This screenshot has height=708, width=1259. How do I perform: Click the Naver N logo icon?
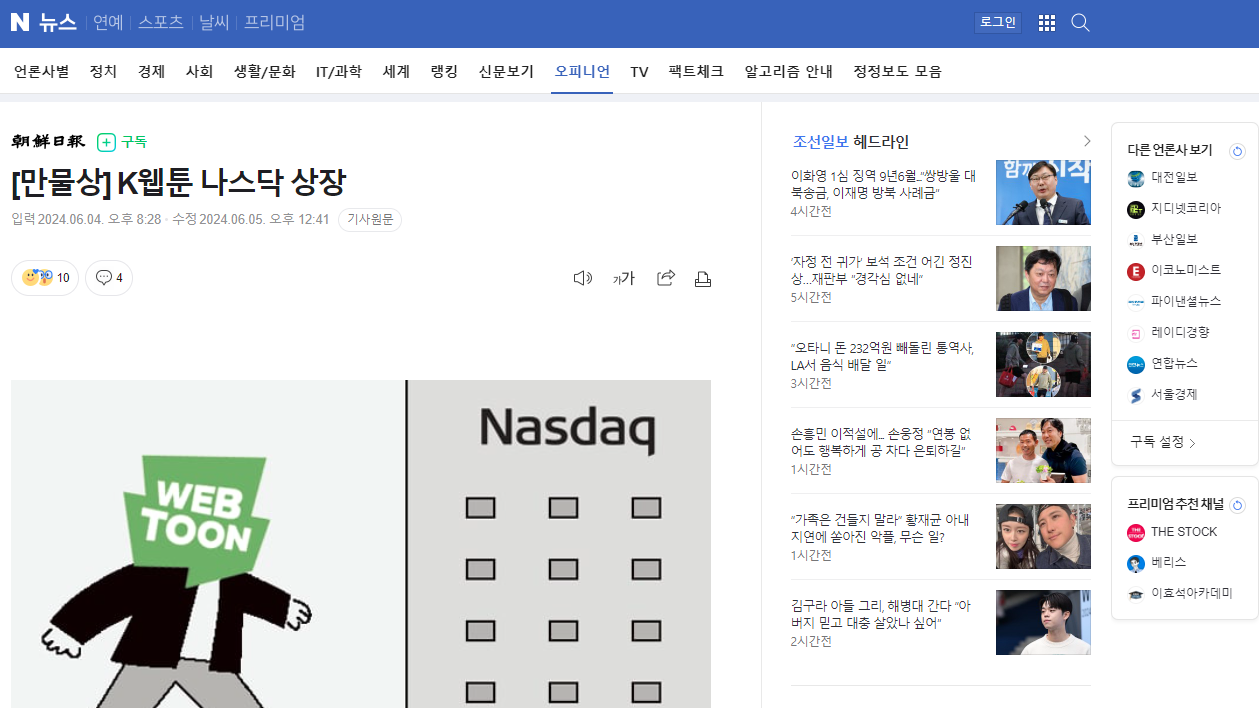click(20, 22)
